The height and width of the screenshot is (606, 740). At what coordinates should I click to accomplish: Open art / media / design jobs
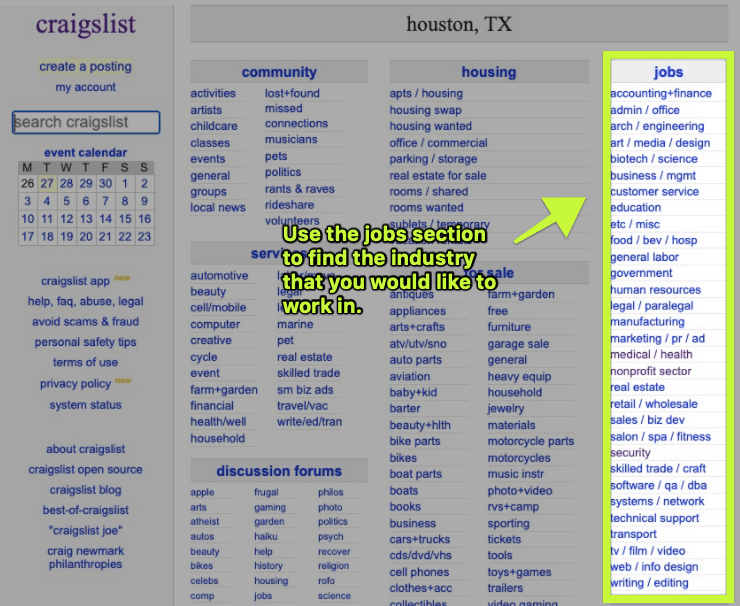tap(660, 143)
